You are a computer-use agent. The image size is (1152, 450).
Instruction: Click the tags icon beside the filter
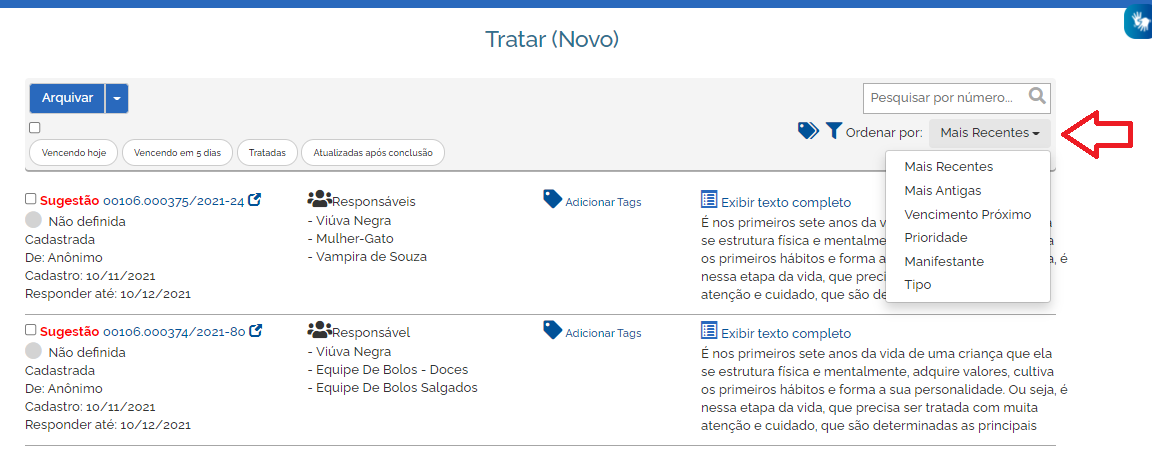click(x=808, y=131)
